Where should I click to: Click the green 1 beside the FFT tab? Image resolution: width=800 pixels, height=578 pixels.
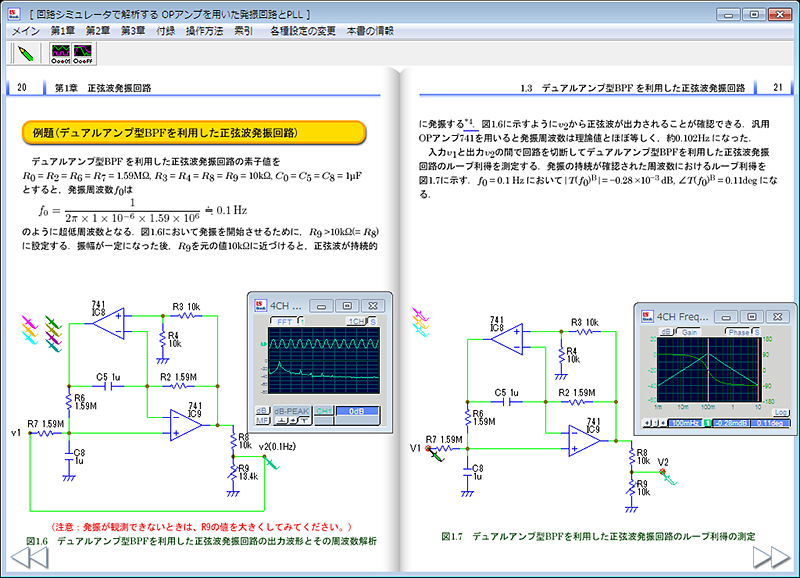pyautogui.click(x=302, y=321)
